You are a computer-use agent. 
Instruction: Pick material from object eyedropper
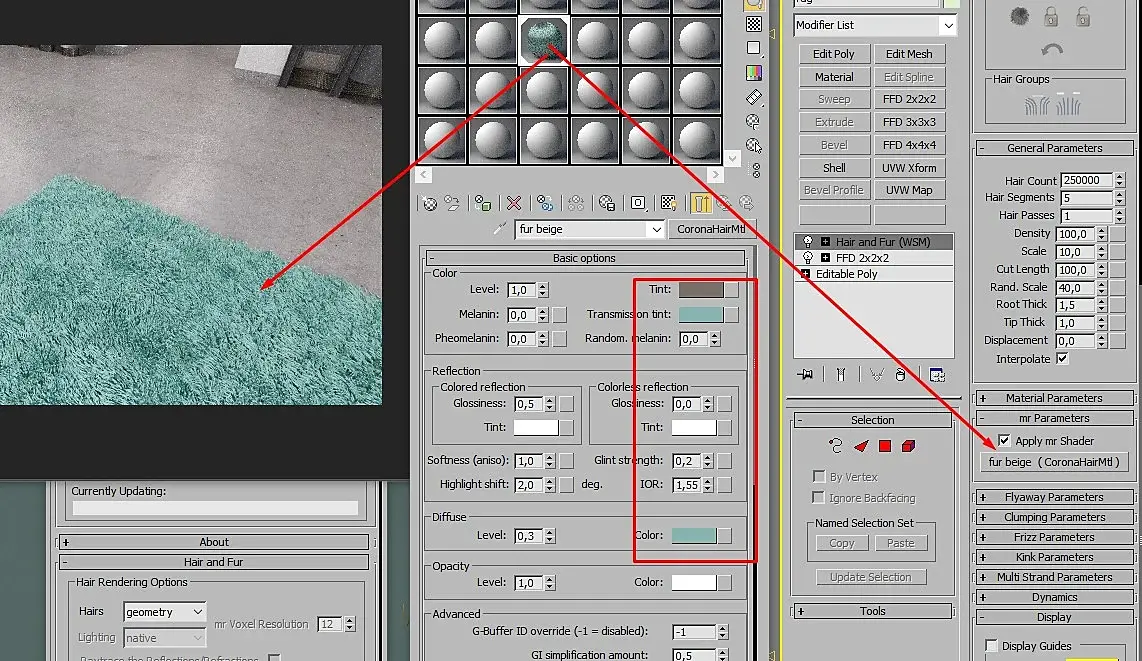click(x=499, y=229)
